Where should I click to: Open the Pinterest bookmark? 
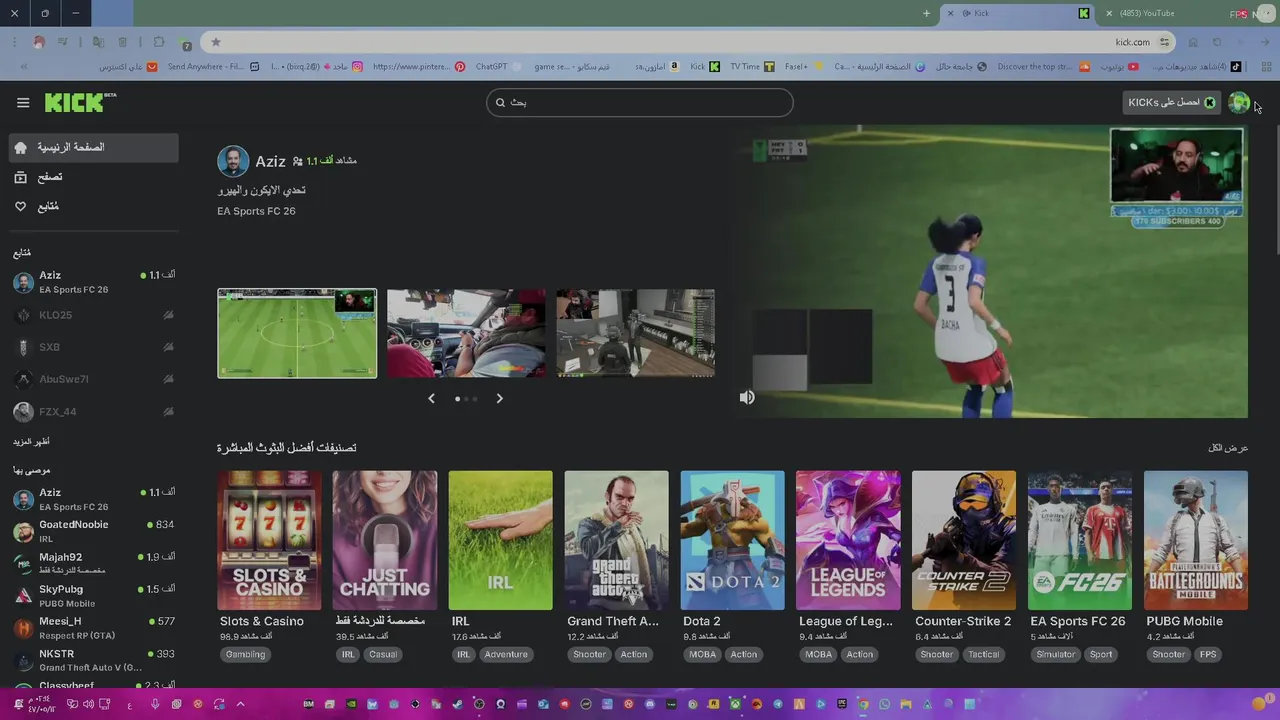click(418, 67)
